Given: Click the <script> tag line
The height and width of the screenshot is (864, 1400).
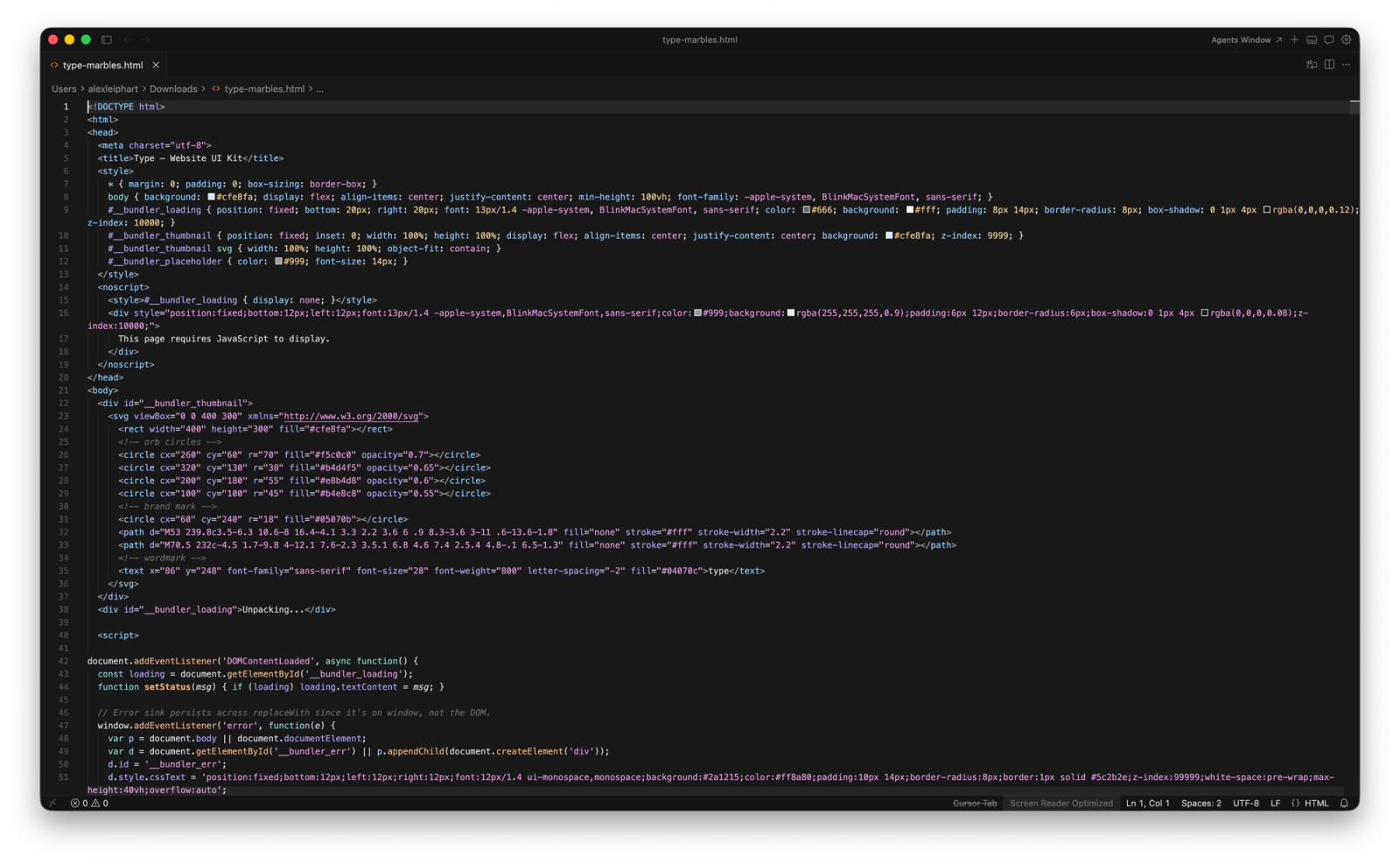Looking at the screenshot, I should pos(118,636).
